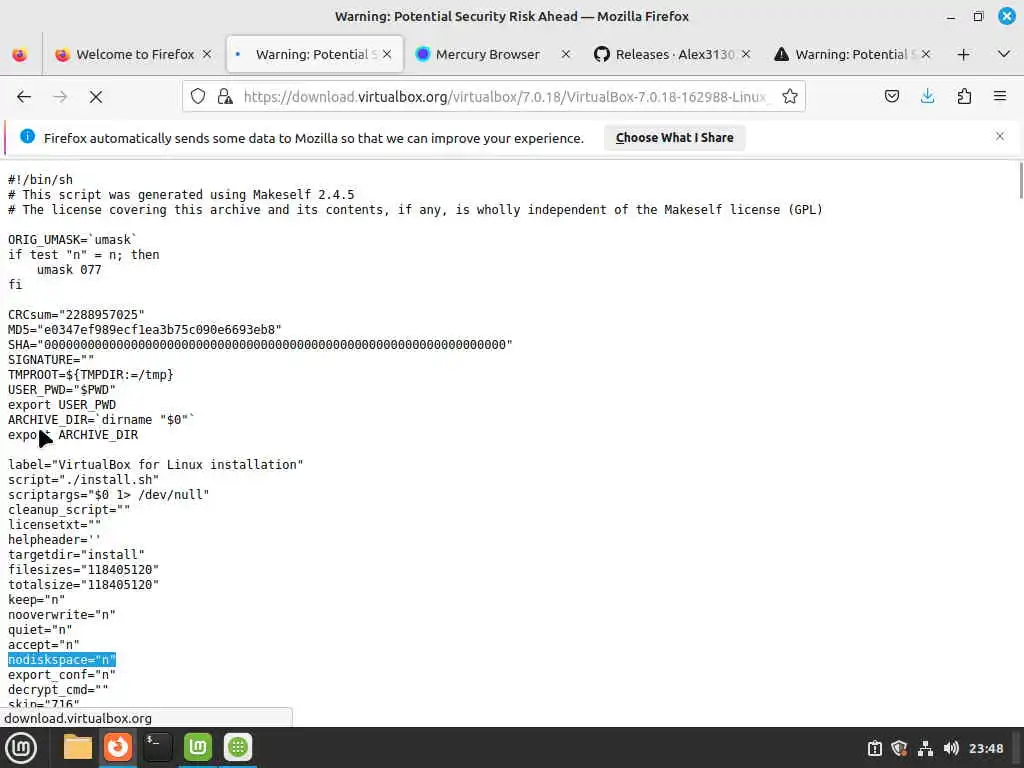
Task: Click the highlighted nodiskspace="n" line
Action: 62,660
